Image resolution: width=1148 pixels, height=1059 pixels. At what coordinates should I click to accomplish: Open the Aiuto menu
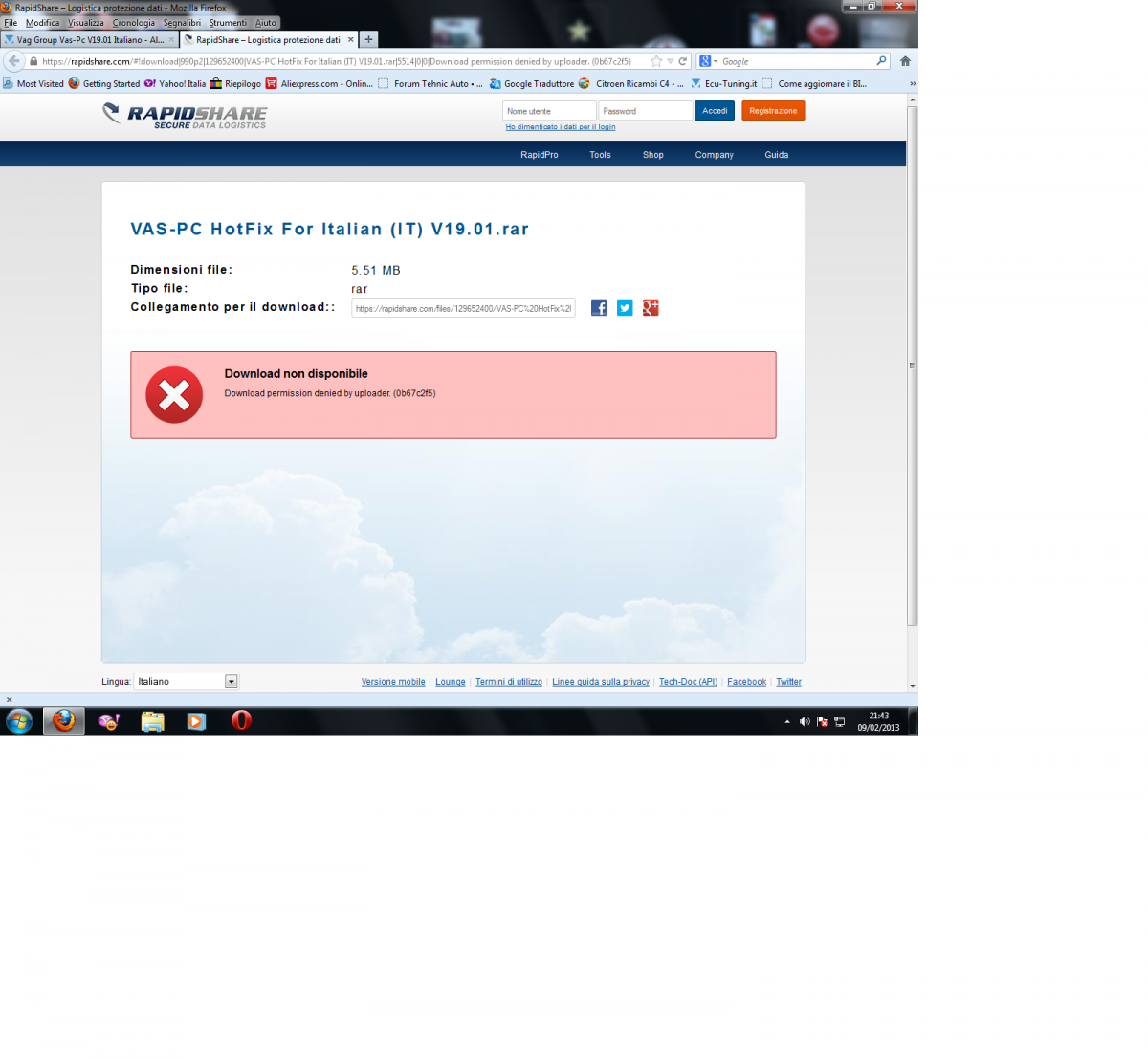click(x=266, y=23)
